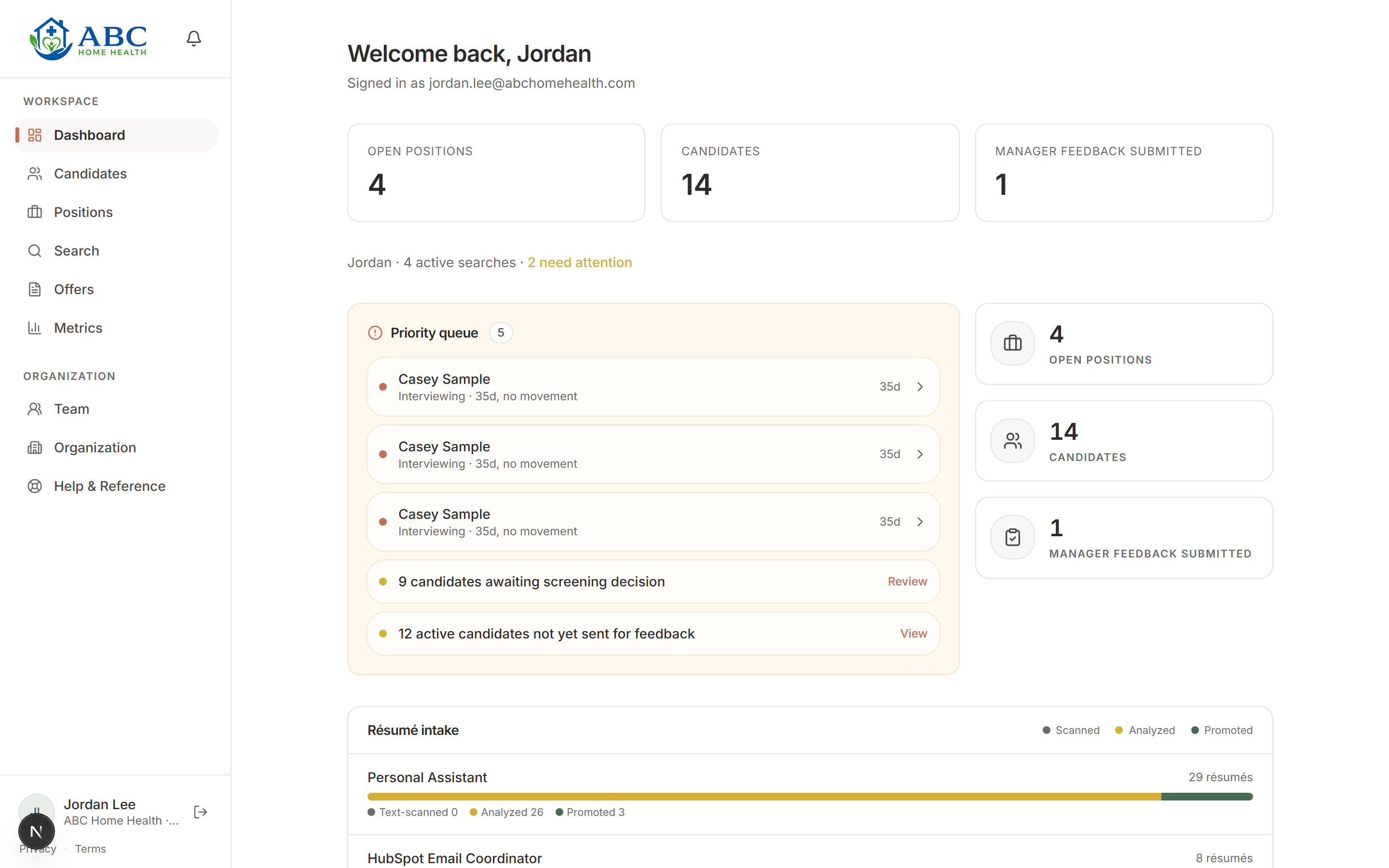The width and height of the screenshot is (1389, 868).
Task: Click the '29 résumés' count
Action: 1220,777
